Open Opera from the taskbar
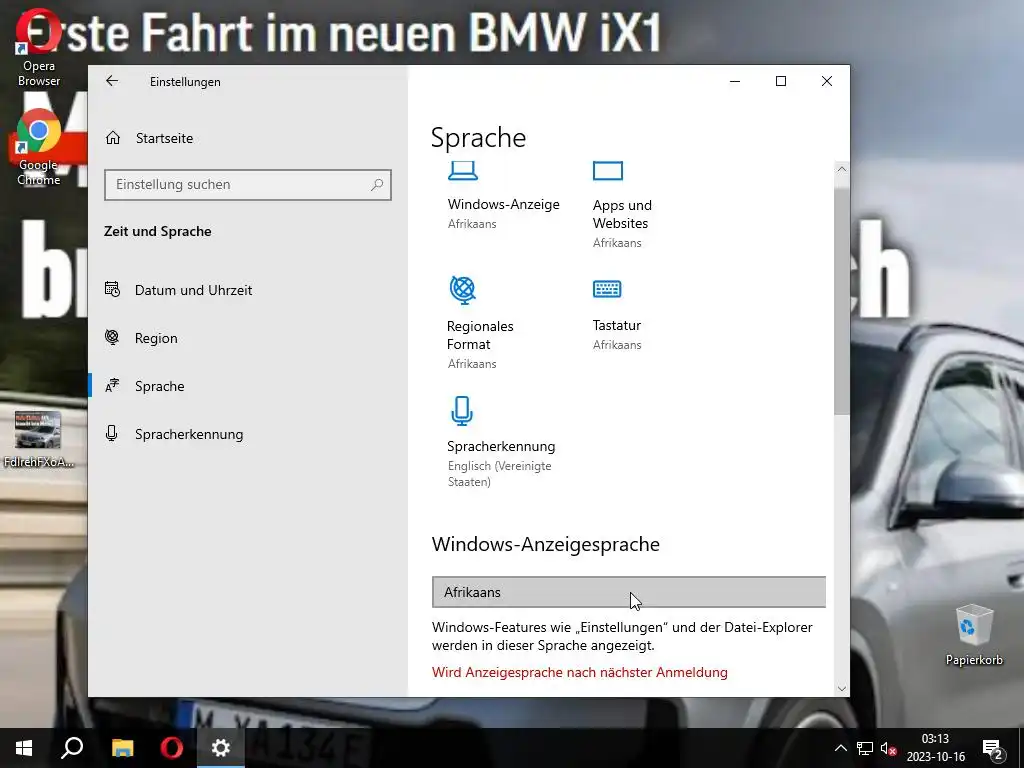 pos(172,748)
